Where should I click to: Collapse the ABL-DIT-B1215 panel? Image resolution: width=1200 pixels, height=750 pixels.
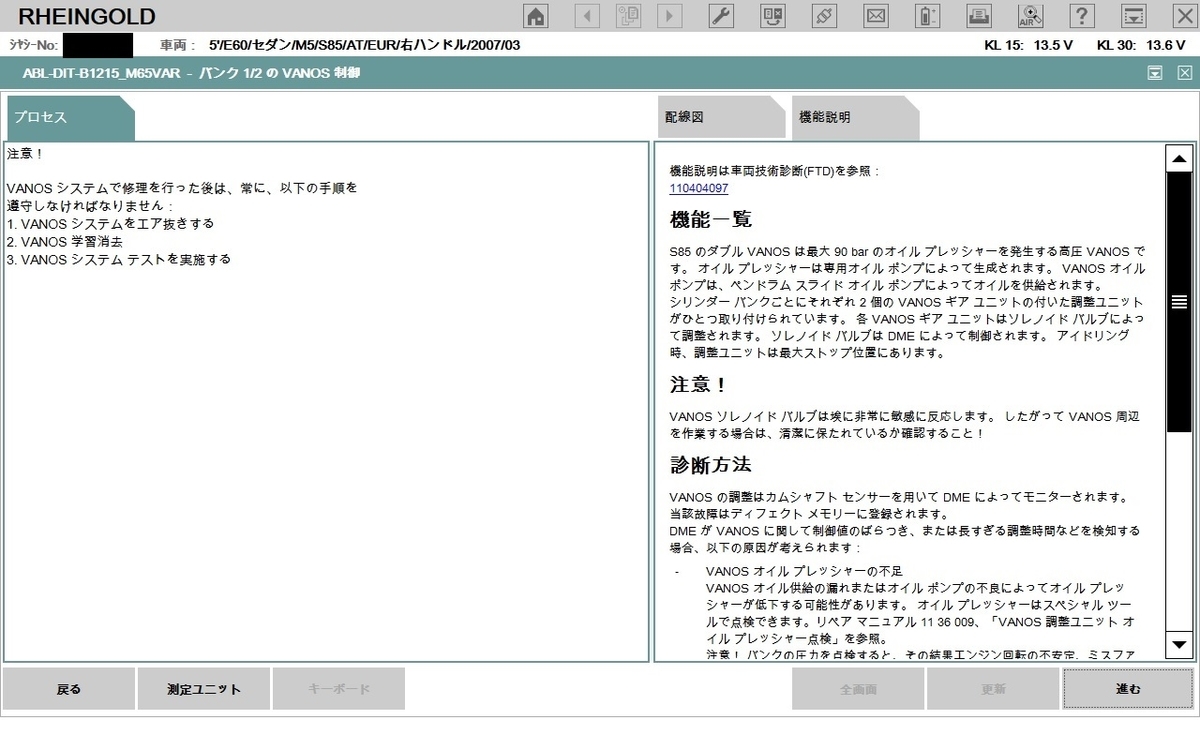1155,72
